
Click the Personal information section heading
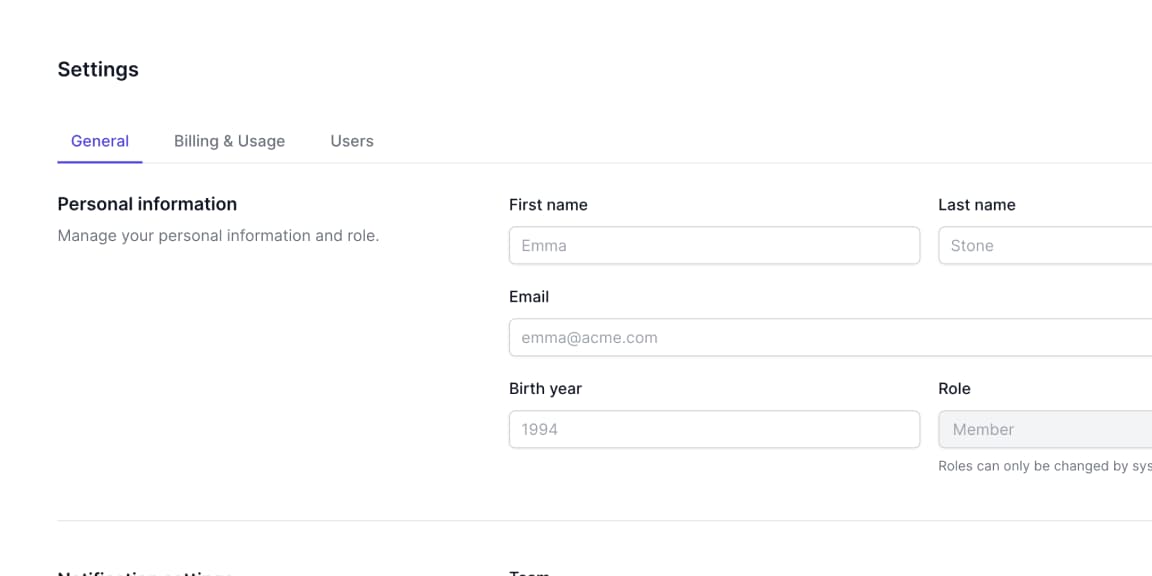(x=147, y=204)
